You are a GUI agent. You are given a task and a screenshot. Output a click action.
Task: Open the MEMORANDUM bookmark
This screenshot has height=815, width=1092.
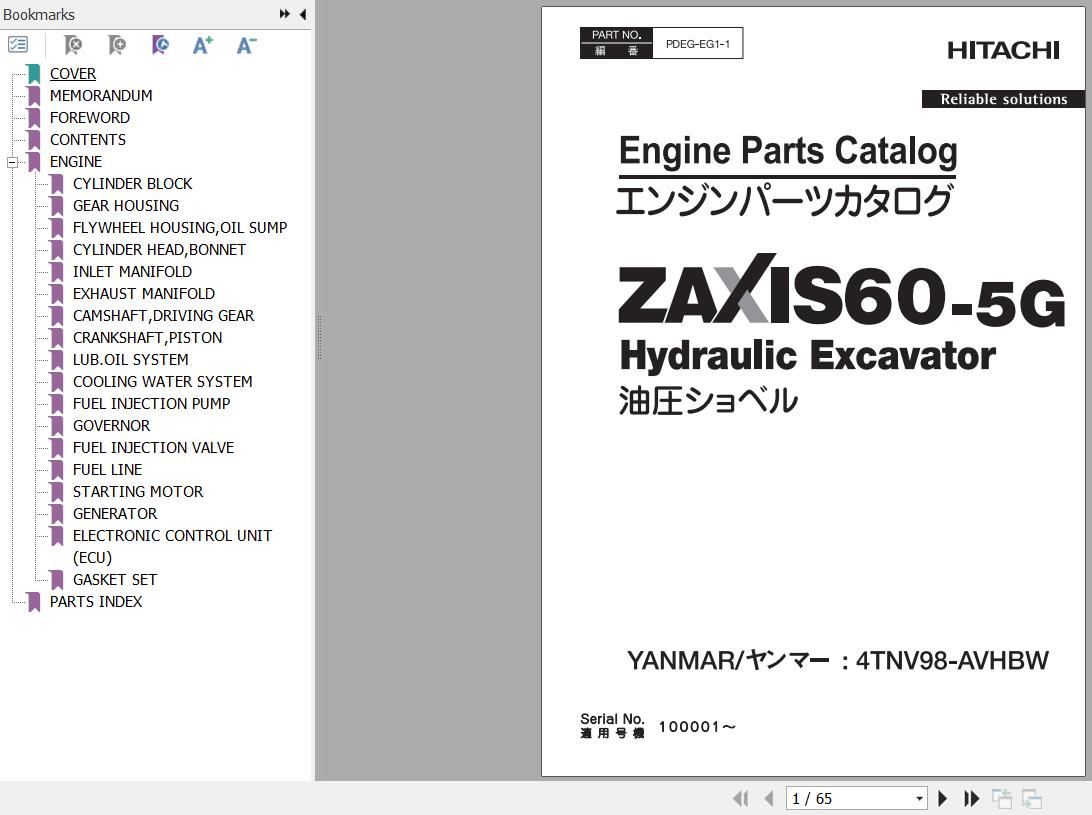101,95
